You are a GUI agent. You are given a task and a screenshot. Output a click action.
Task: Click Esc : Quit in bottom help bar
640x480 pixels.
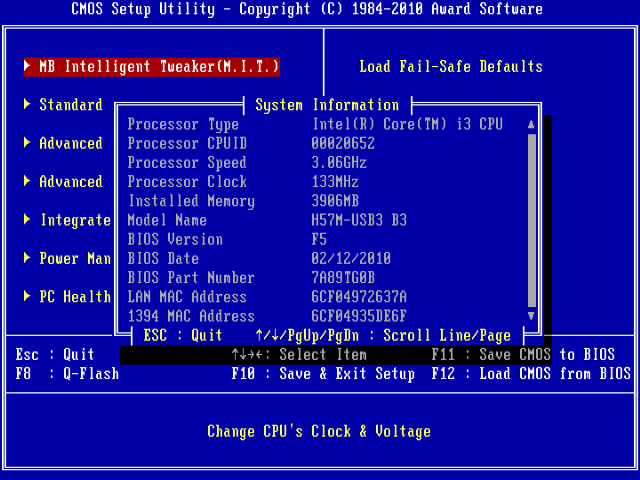55,354
